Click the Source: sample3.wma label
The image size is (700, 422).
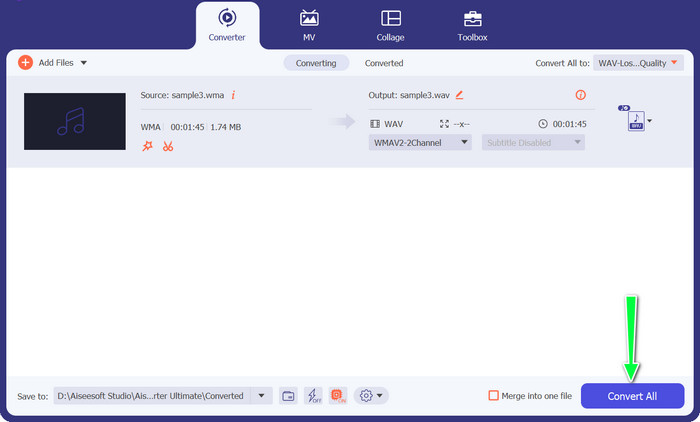[x=182, y=95]
